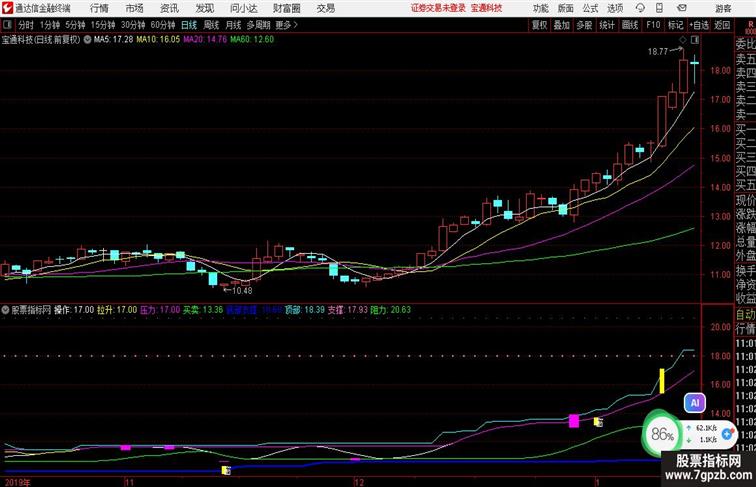756x487 pixels.
Task: Click the yellow vertical bar in indicator
Action: click(x=662, y=381)
